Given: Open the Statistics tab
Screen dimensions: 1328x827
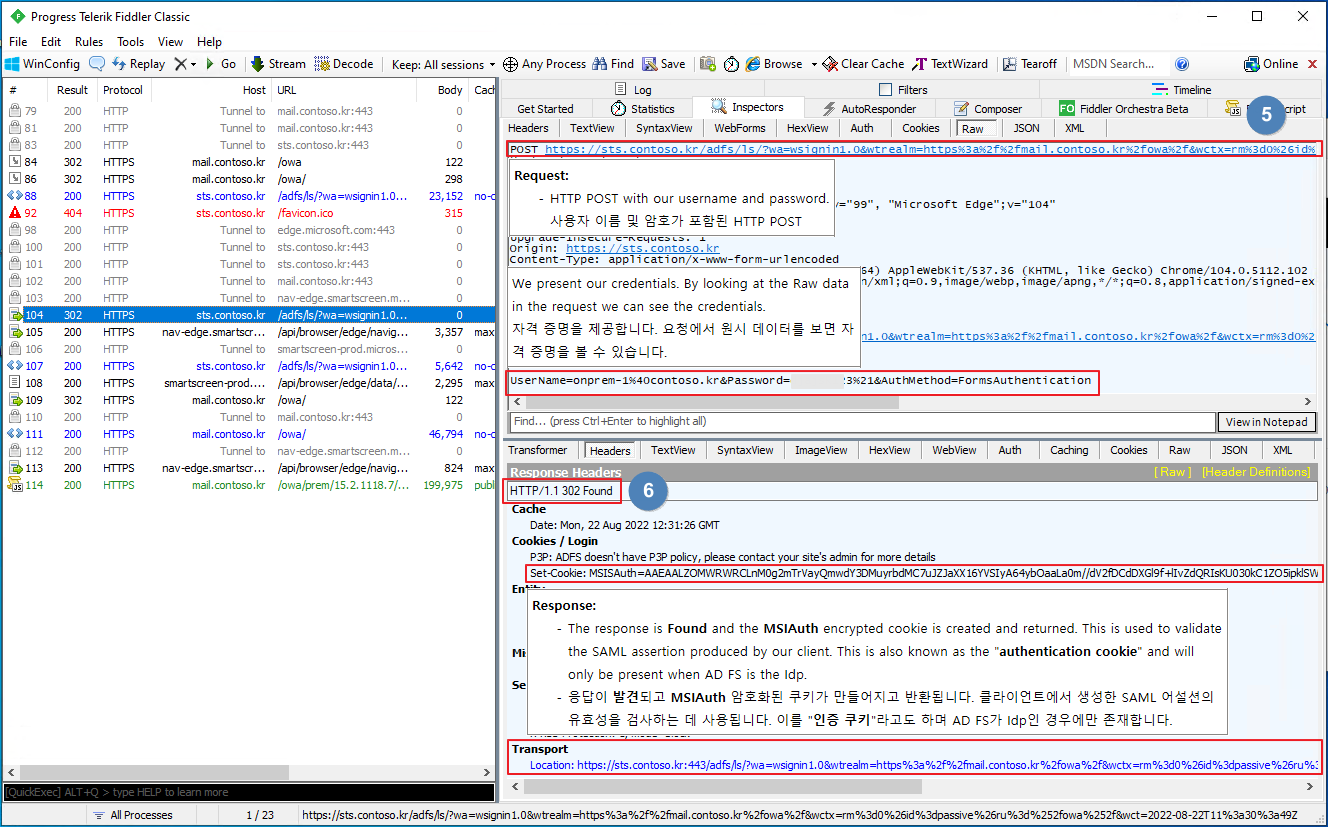Looking at the screenshot, I should tap(643, 108).
